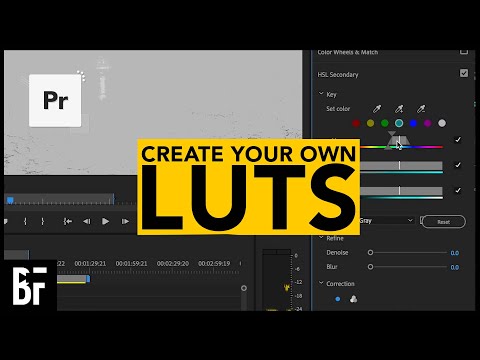Play the program monitor clip
The width and height of the screenshot is (480, 360).
click(x=105, y=221)
